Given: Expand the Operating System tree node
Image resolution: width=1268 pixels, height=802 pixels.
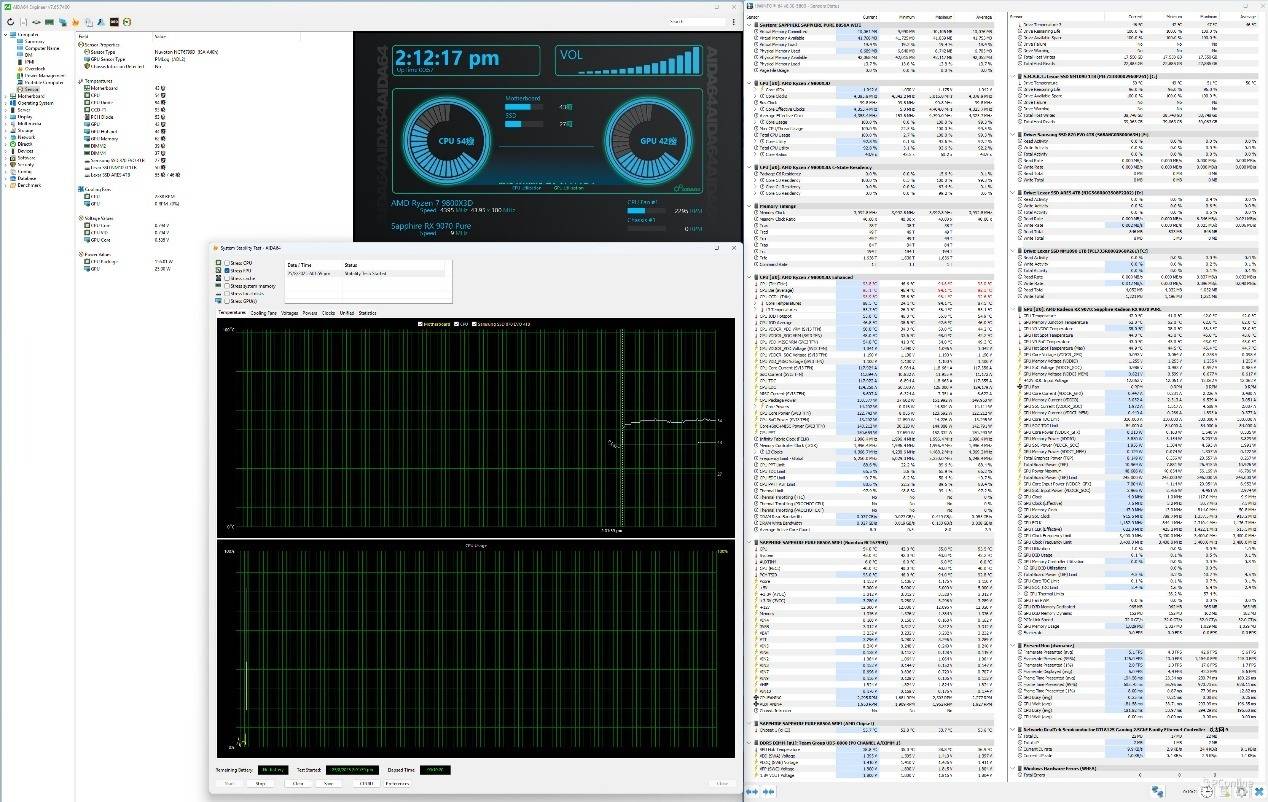Looking at the screenshot, I should 7,103.
